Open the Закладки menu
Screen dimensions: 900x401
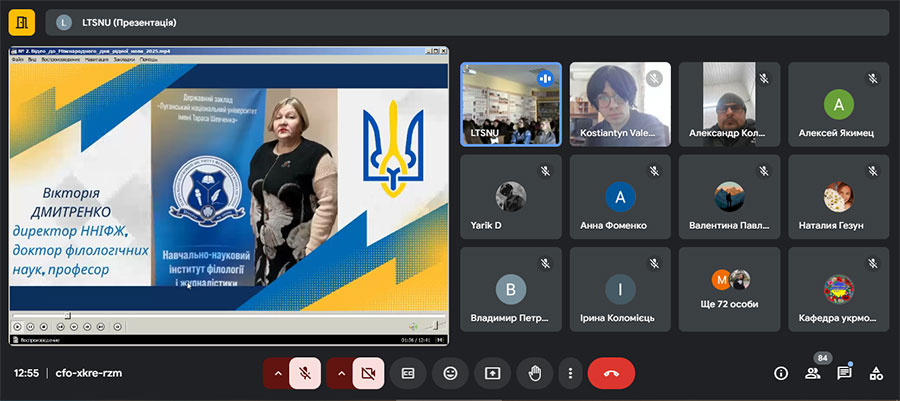click(x=124, y=59)
